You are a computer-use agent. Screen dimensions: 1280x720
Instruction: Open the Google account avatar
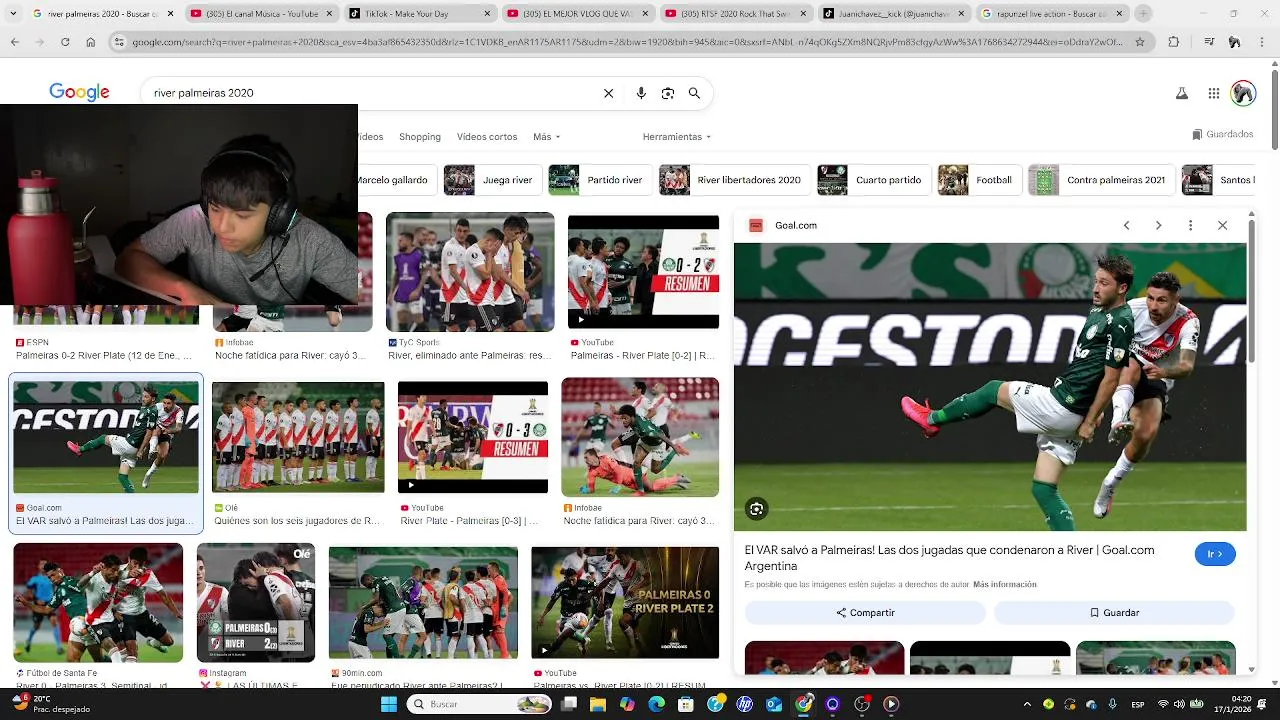coord(1243,93)
